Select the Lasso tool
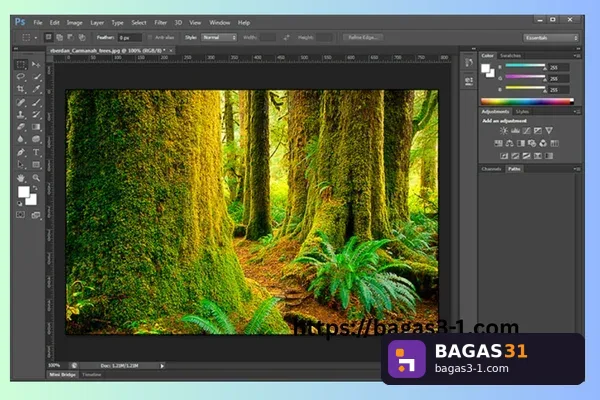 [x=21, y=77]
